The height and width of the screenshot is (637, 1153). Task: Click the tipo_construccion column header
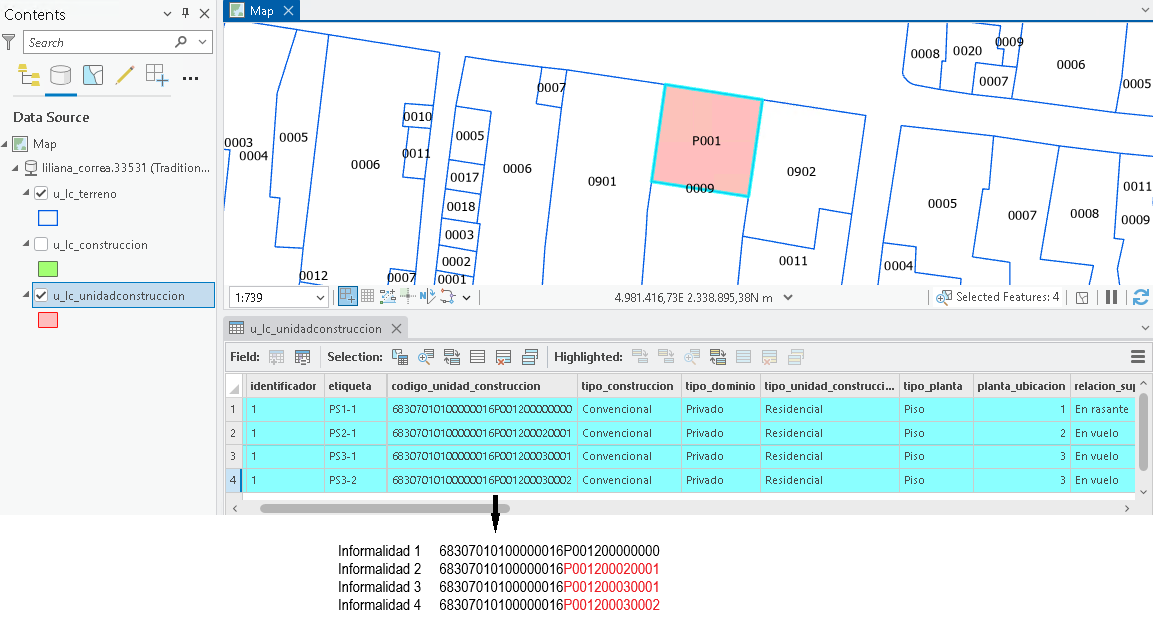[x=627, y=386]
